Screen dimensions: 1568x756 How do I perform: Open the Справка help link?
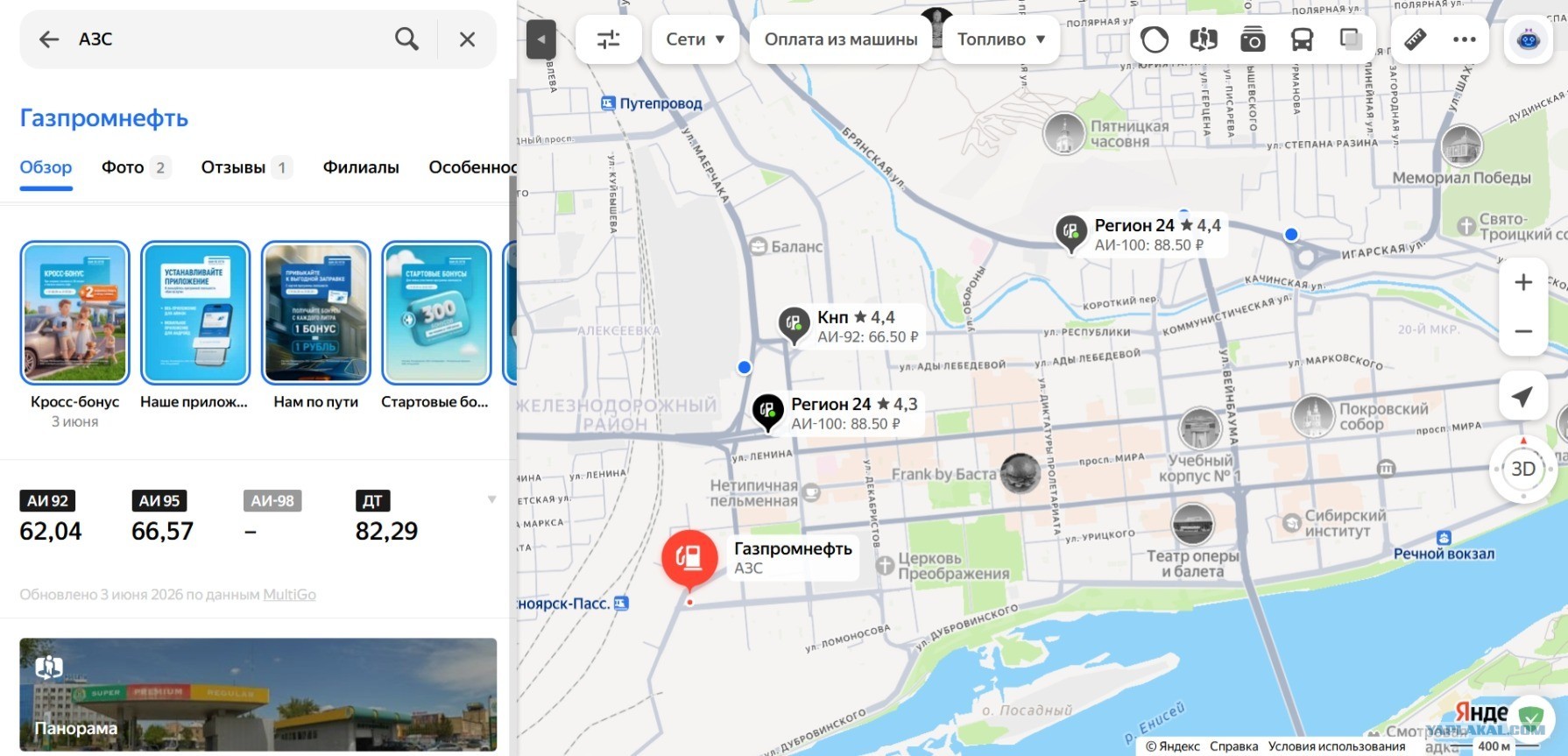pos(1233,746)
